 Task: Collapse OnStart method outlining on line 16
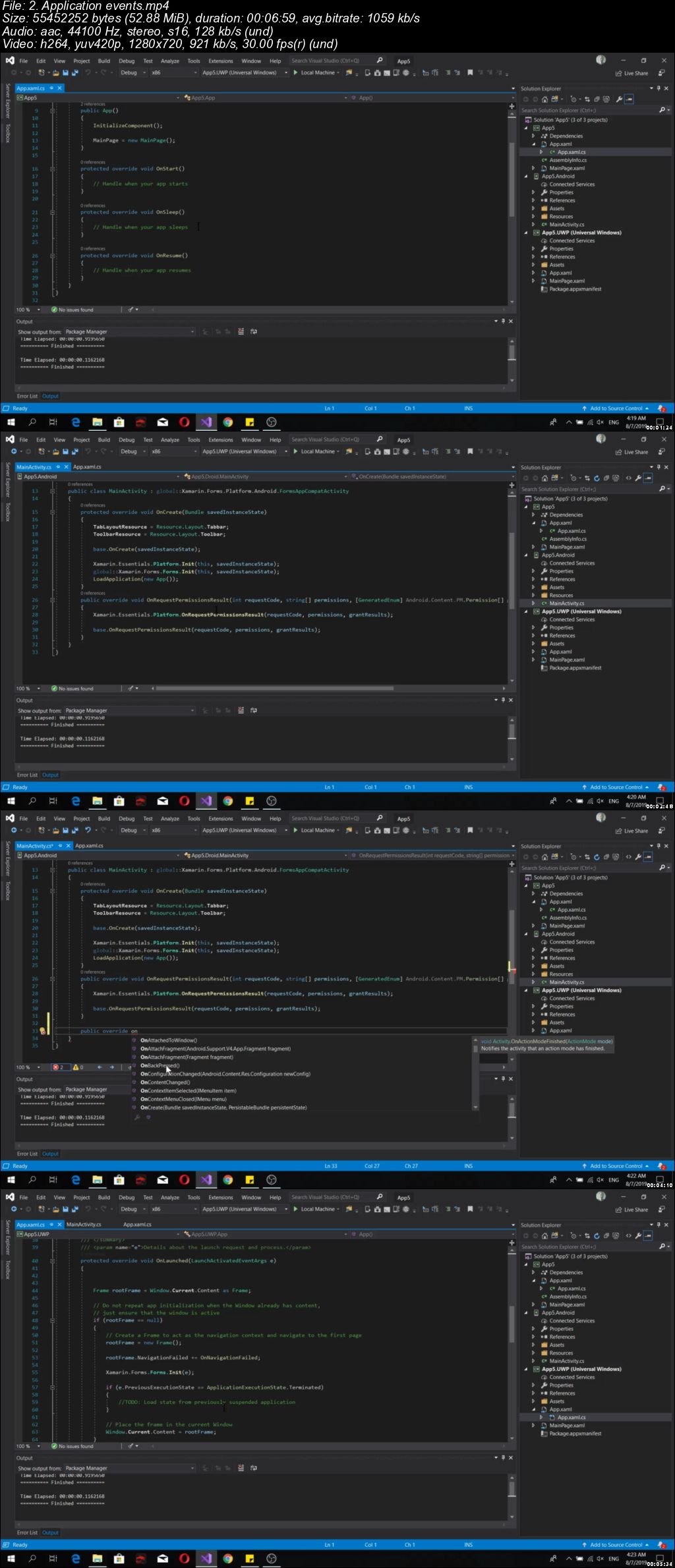[52, 169]
